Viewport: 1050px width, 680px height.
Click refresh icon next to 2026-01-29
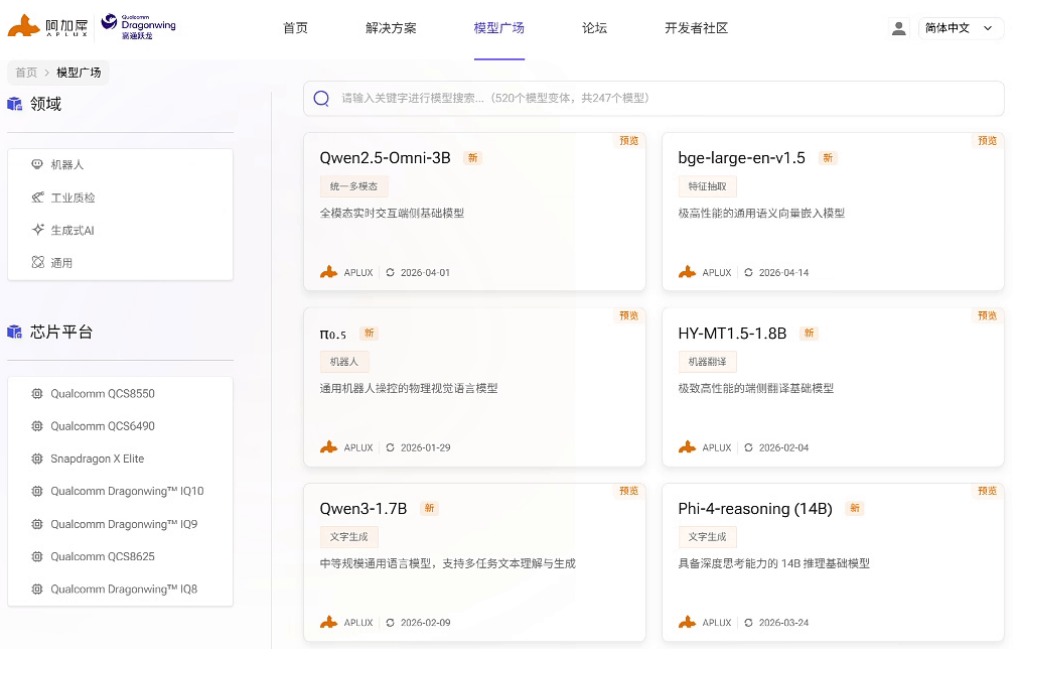(x=390, y=448)
